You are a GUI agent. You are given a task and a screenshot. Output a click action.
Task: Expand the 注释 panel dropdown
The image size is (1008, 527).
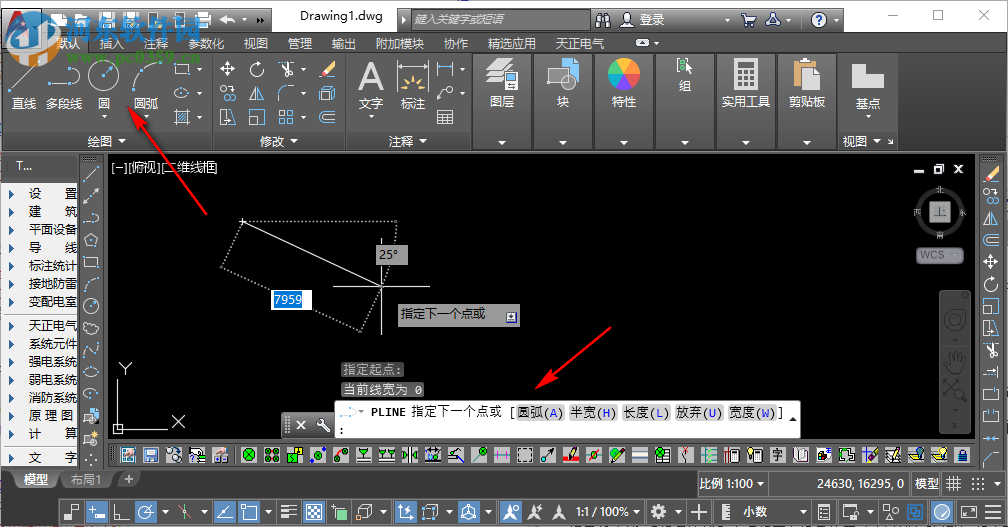[x=408, y=141]
